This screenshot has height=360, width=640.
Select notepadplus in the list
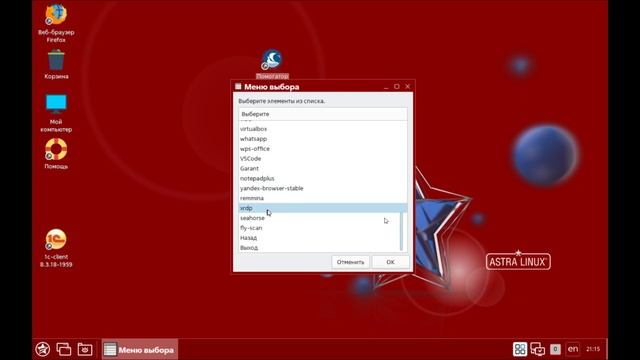click(x=322, y=178)
